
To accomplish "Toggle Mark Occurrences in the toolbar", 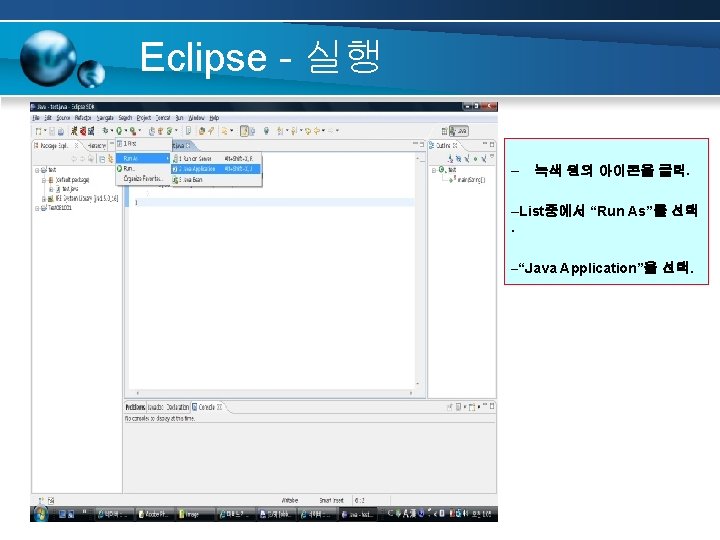I will [244, 131].
